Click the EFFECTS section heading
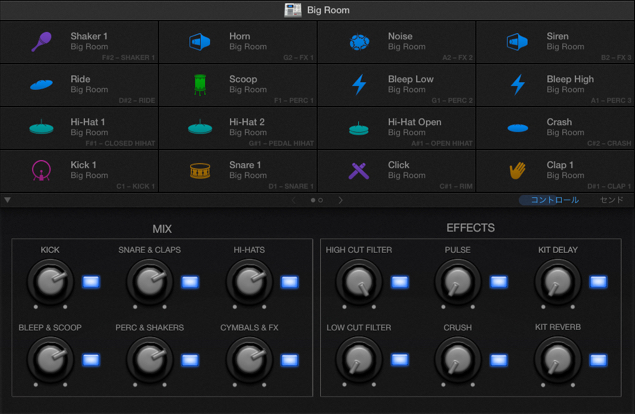Screen dimensions: 635x414 coord(471,228)
